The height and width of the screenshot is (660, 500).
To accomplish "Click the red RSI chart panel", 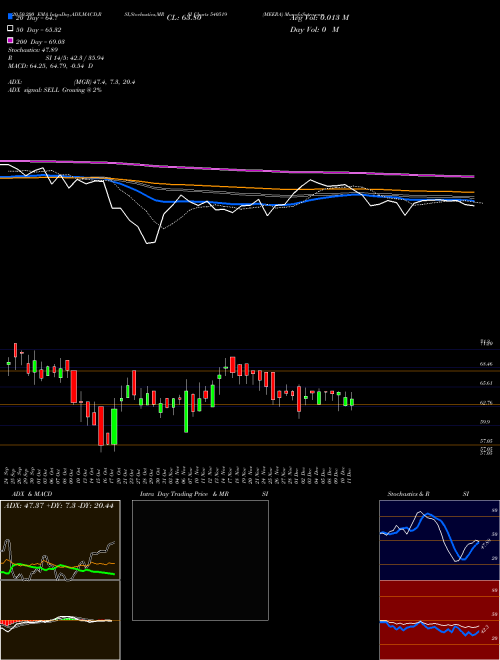I will (439, 620).
